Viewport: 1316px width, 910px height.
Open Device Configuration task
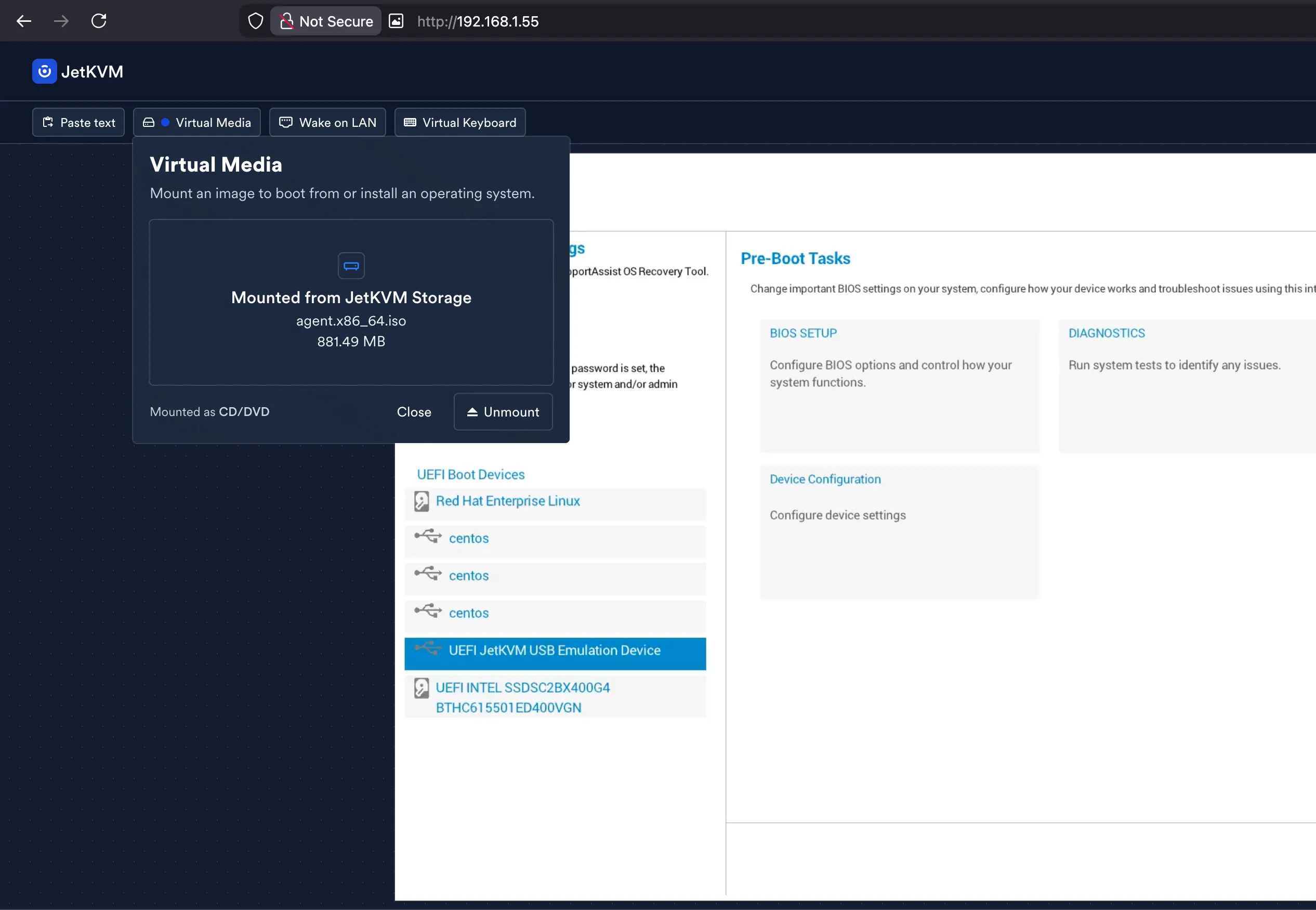[x=899, y=532]
